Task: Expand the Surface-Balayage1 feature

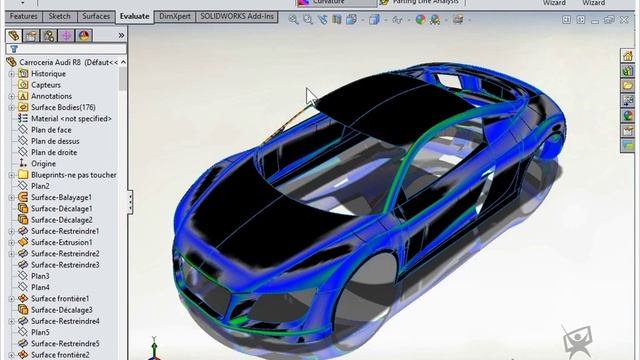Action: point(11,198)
